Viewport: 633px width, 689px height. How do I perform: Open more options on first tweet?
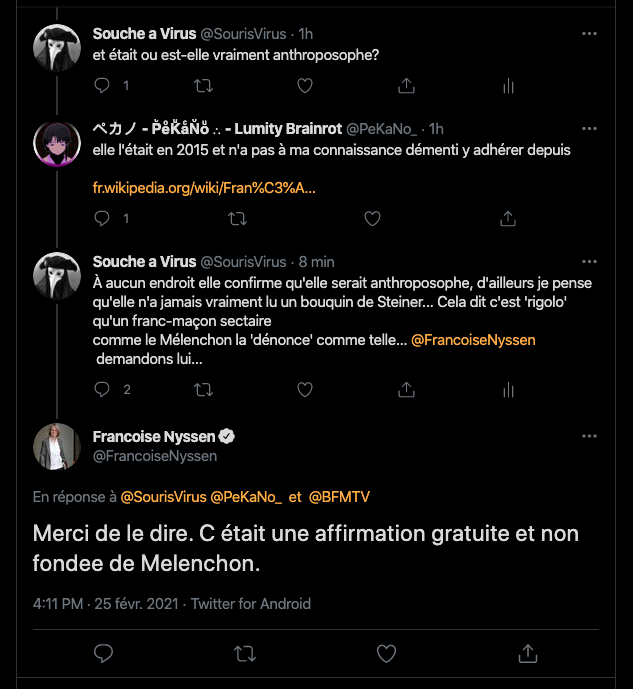pos(591,34)
